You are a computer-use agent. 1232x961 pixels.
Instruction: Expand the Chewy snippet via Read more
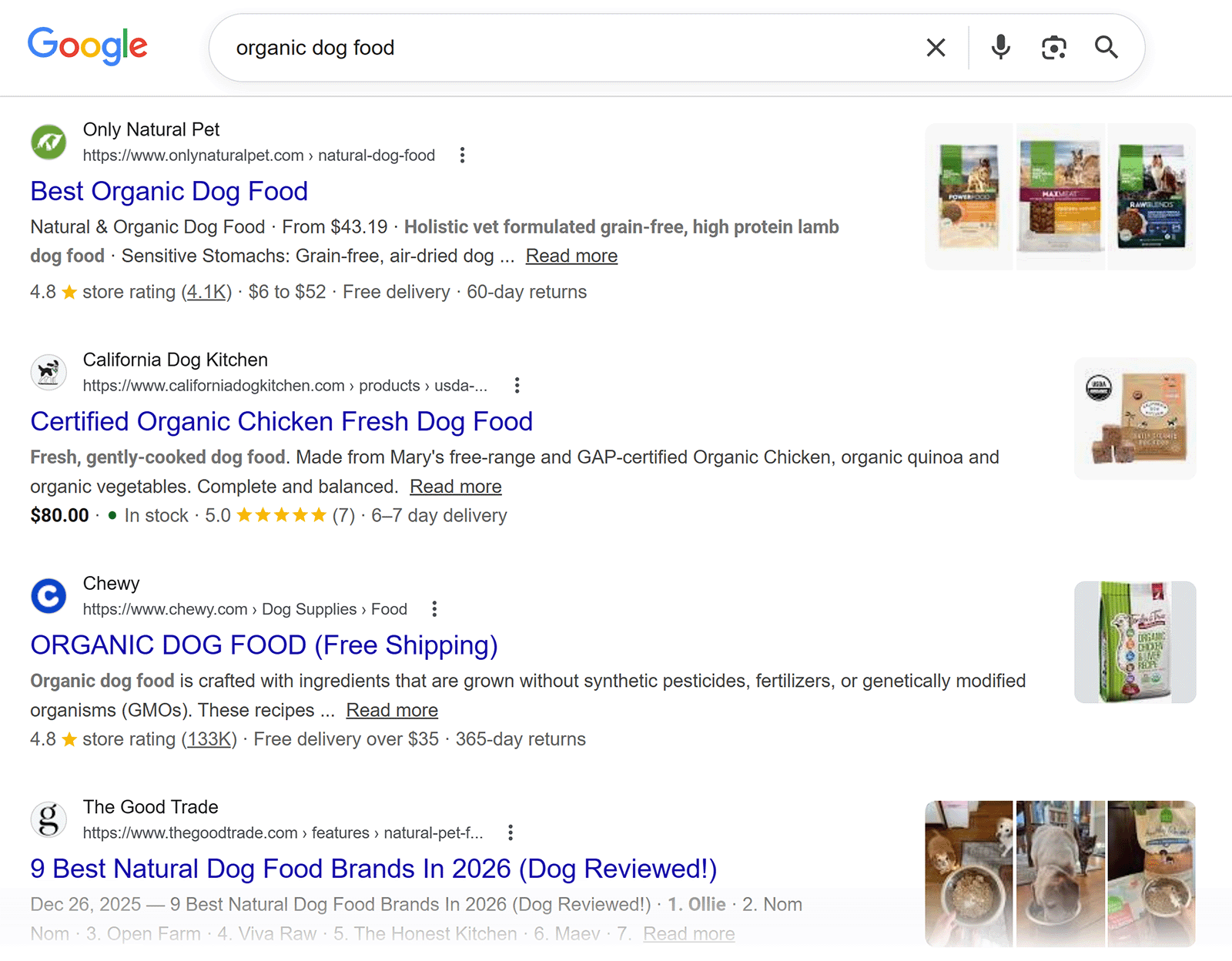(x=392, y=710)
